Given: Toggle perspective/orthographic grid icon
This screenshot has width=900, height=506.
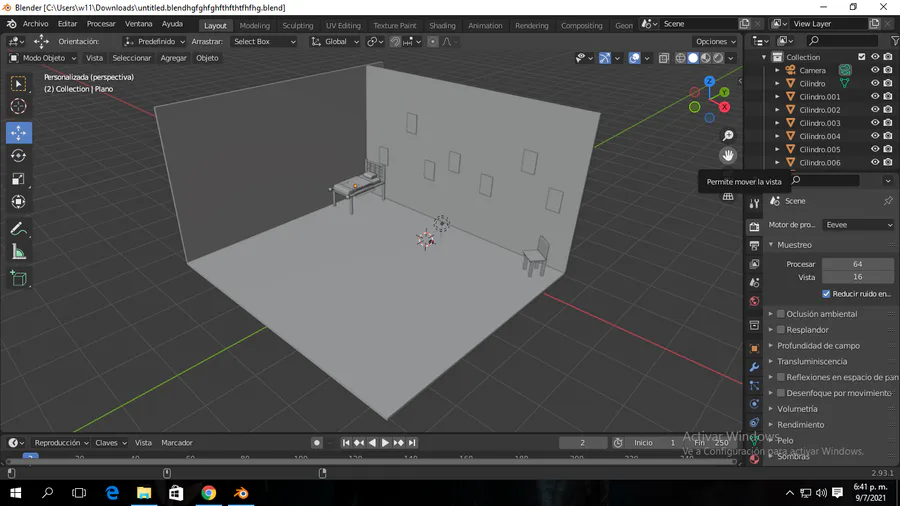Looking at the screenshot, I should click(728, 196).
